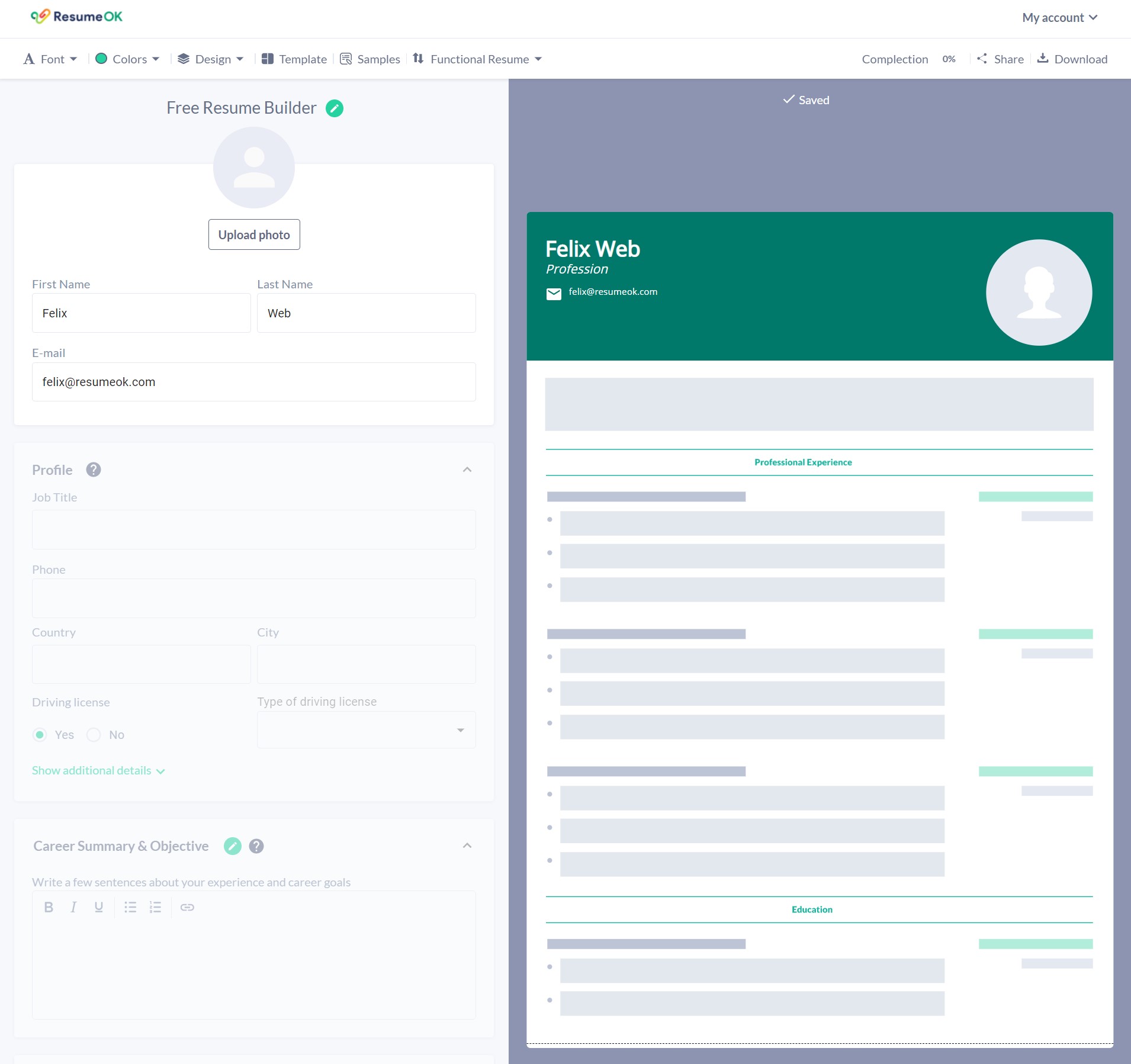The width and height of the screenshot is (1131, 1064).
Task: Click the Saved status indicator
Action: click(806, 100)
